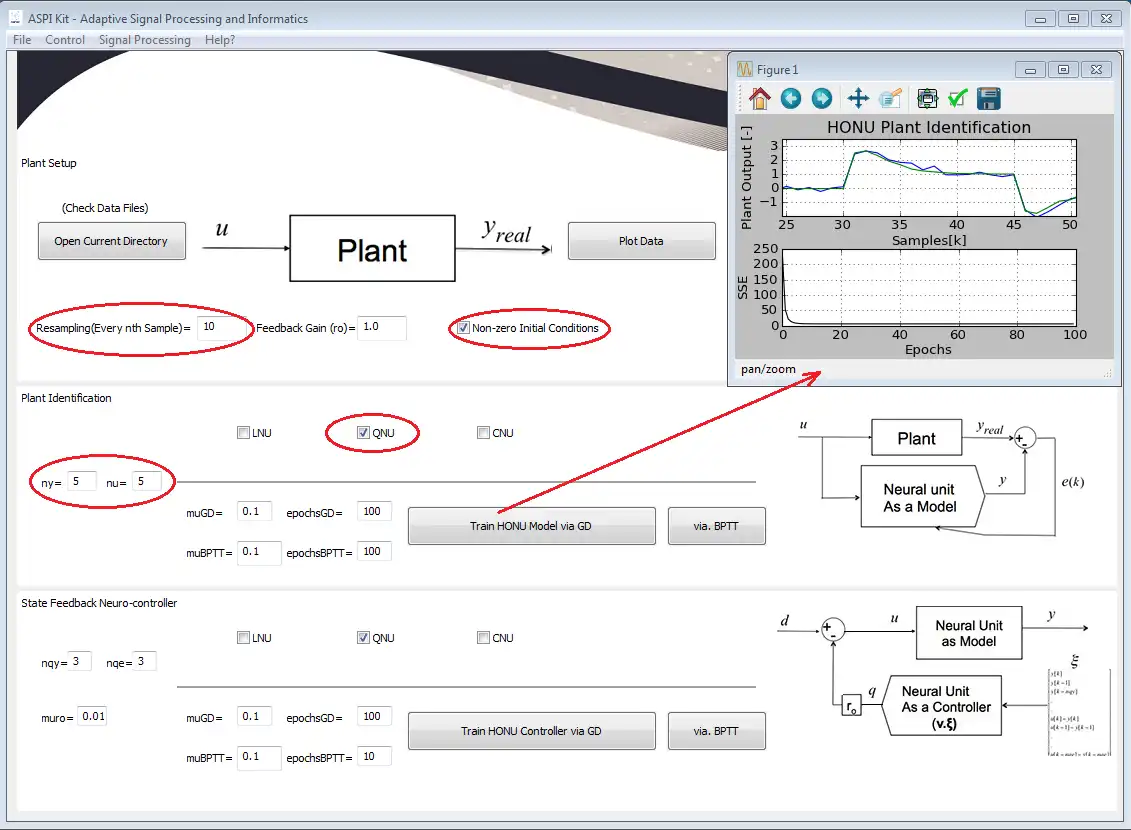
Task: Click the Plot Data button
Action: pos(641,241)
